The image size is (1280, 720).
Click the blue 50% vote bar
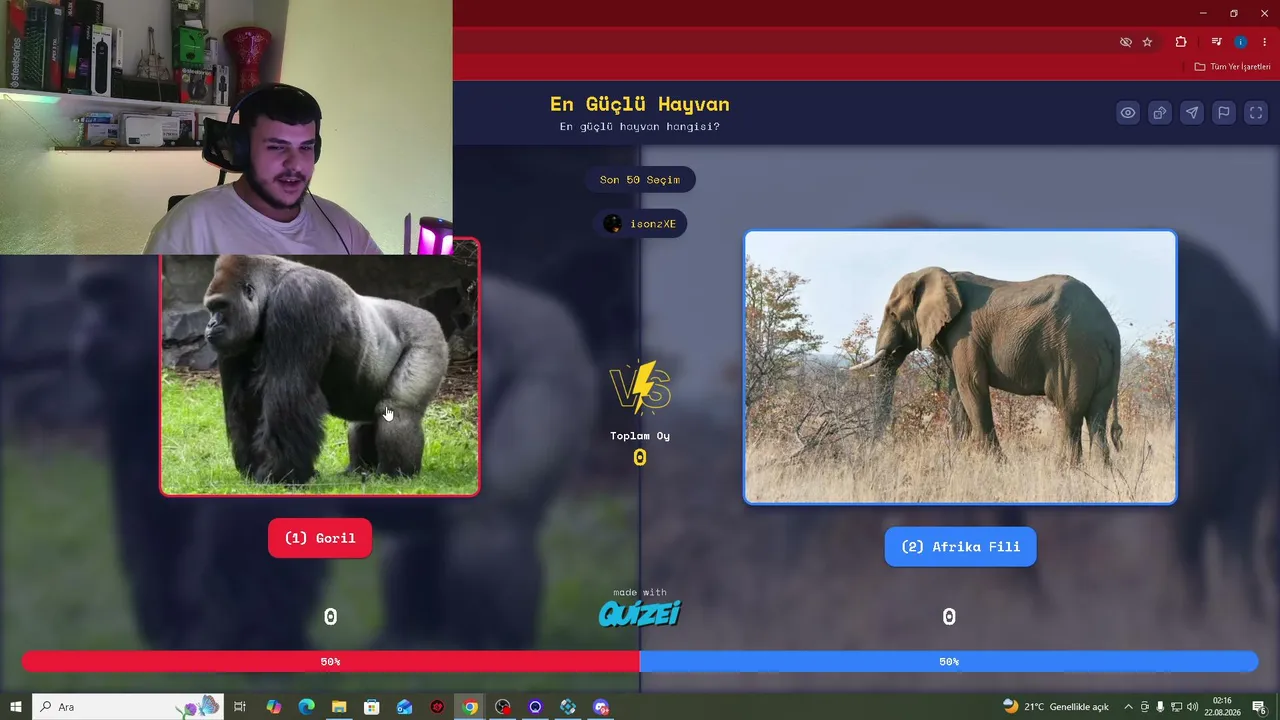pos(949,661)
